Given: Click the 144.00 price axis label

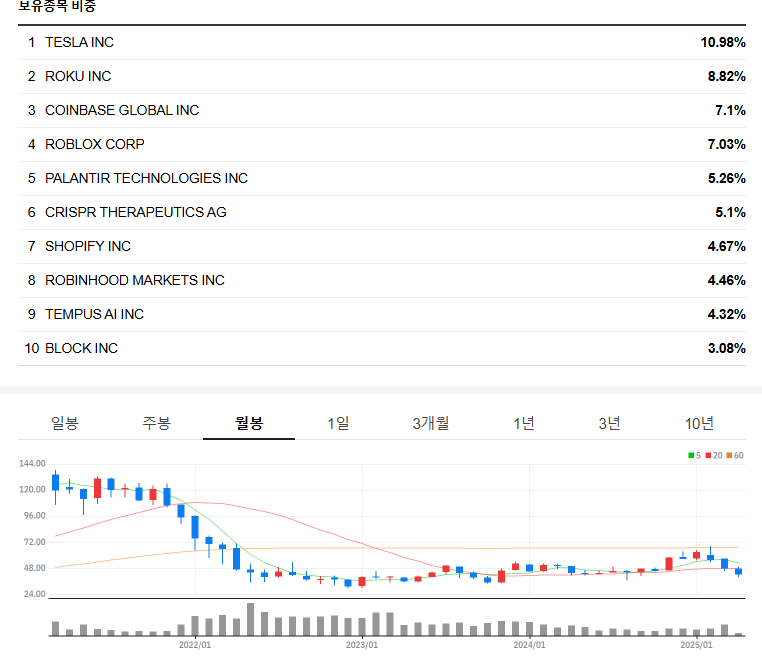Looking at the screenshot, I should [32, 464].
